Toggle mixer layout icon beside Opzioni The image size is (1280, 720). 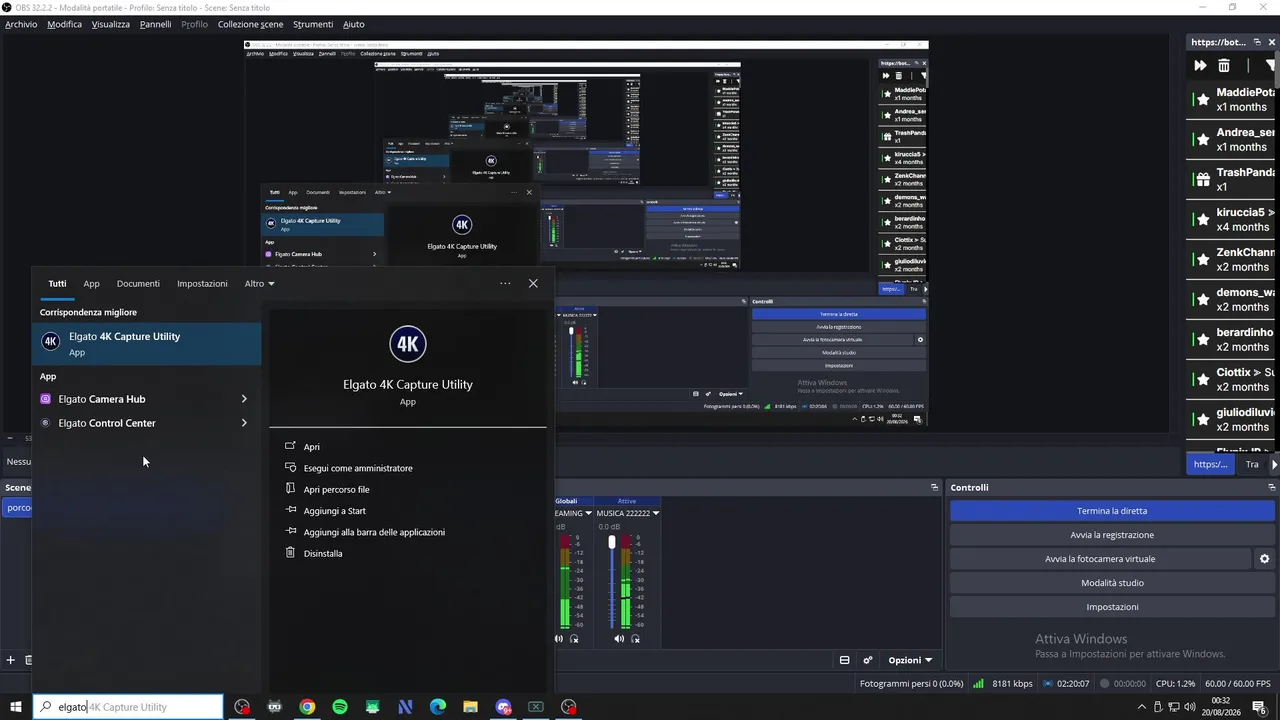[844, 660]
